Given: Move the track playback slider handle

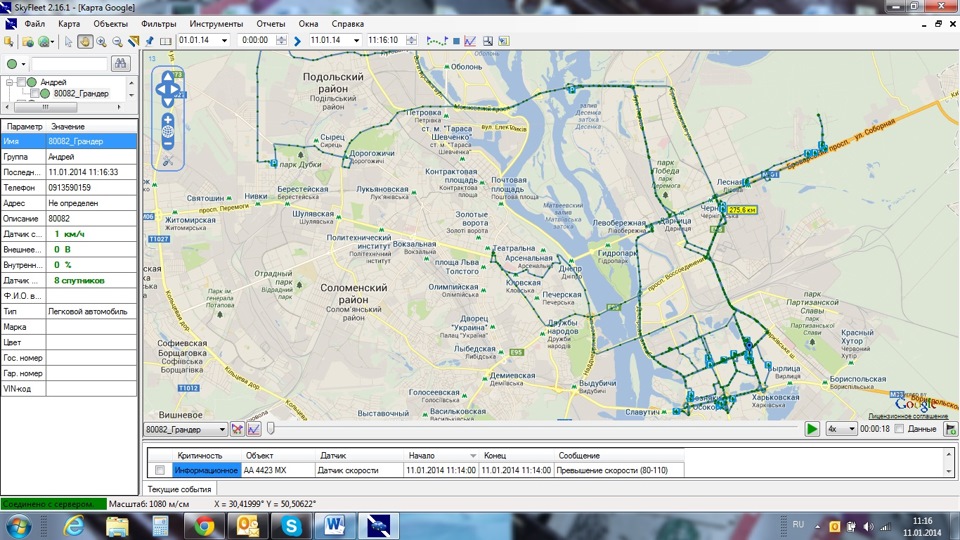Looking at the screenshot, I should click(270, 429).
